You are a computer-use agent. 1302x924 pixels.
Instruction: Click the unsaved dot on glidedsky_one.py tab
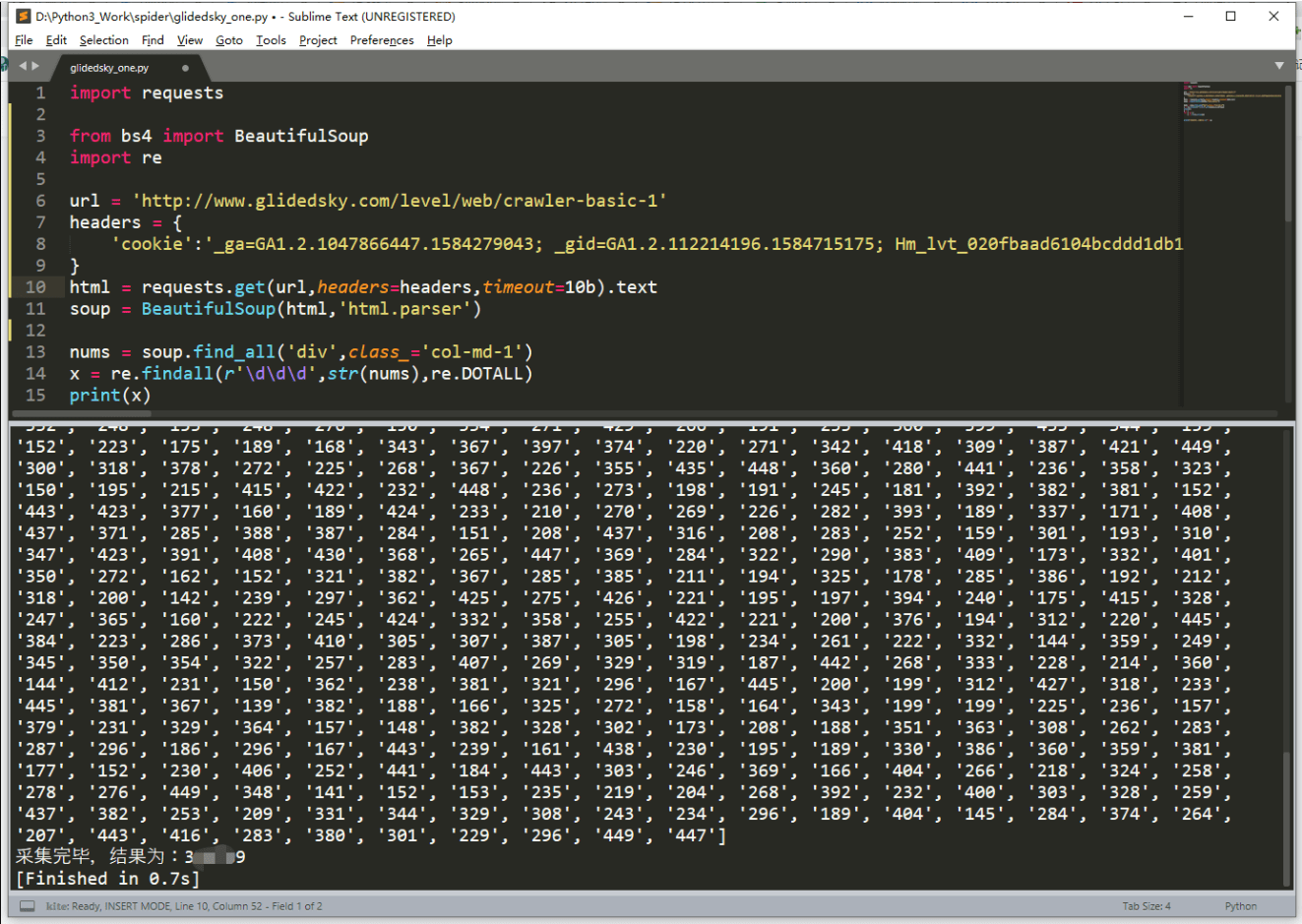(185, 68)
